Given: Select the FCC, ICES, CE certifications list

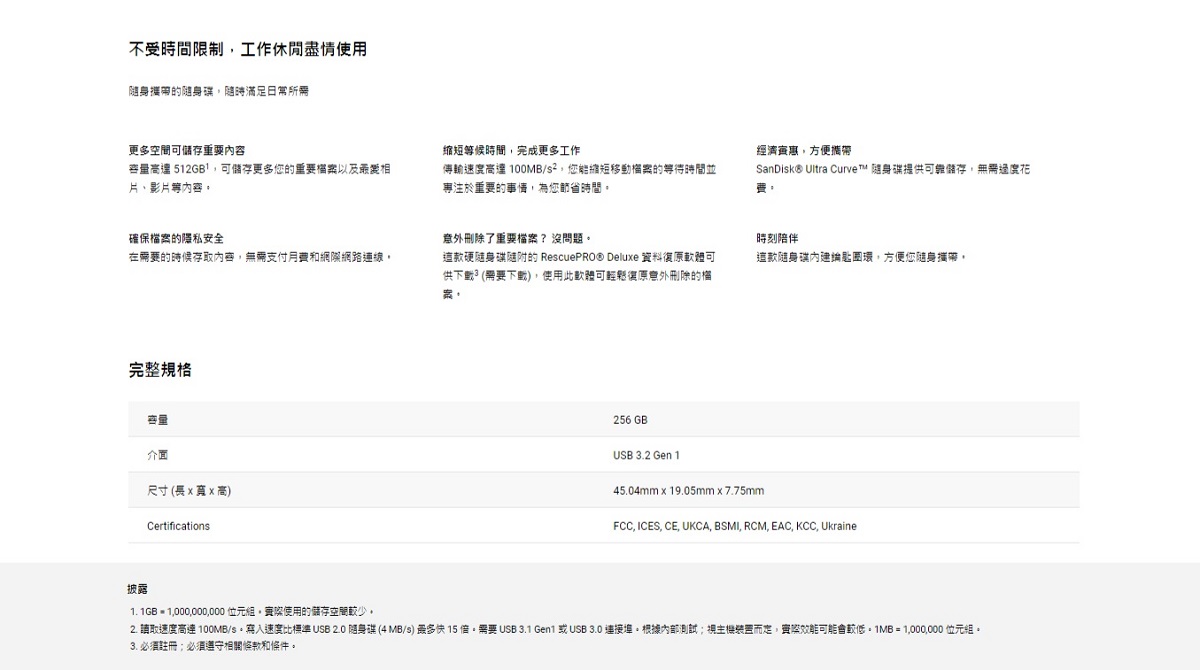Looking at the screenshot, I should point(734,526).
